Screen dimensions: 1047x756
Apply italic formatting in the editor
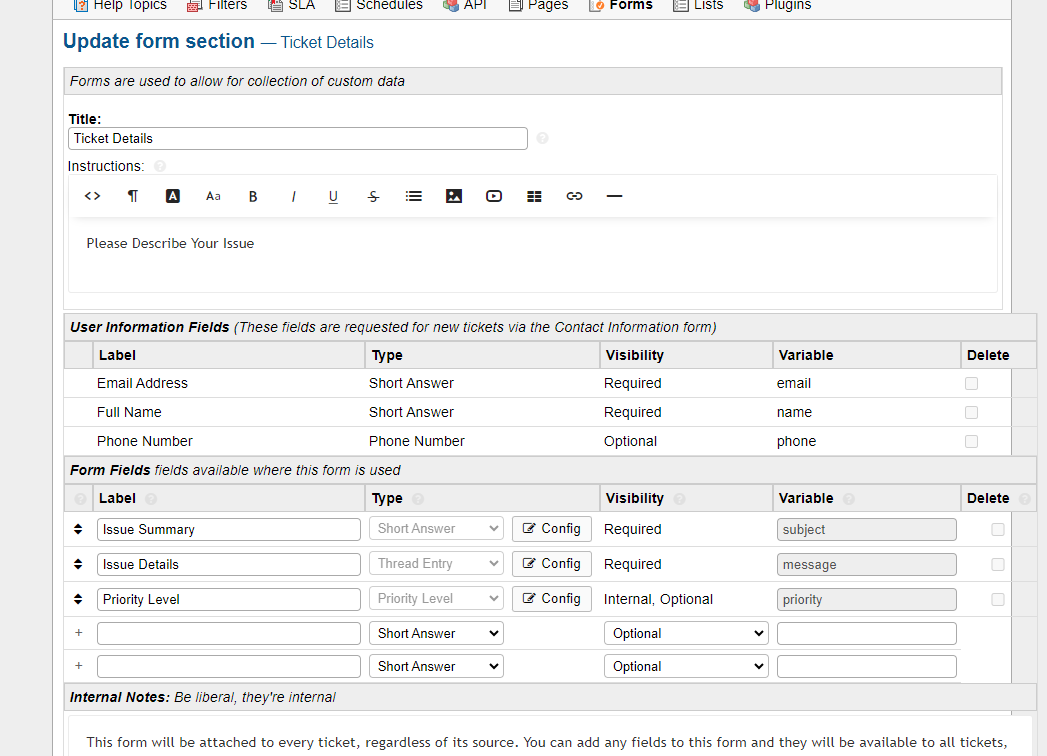(x=293, y=196)
